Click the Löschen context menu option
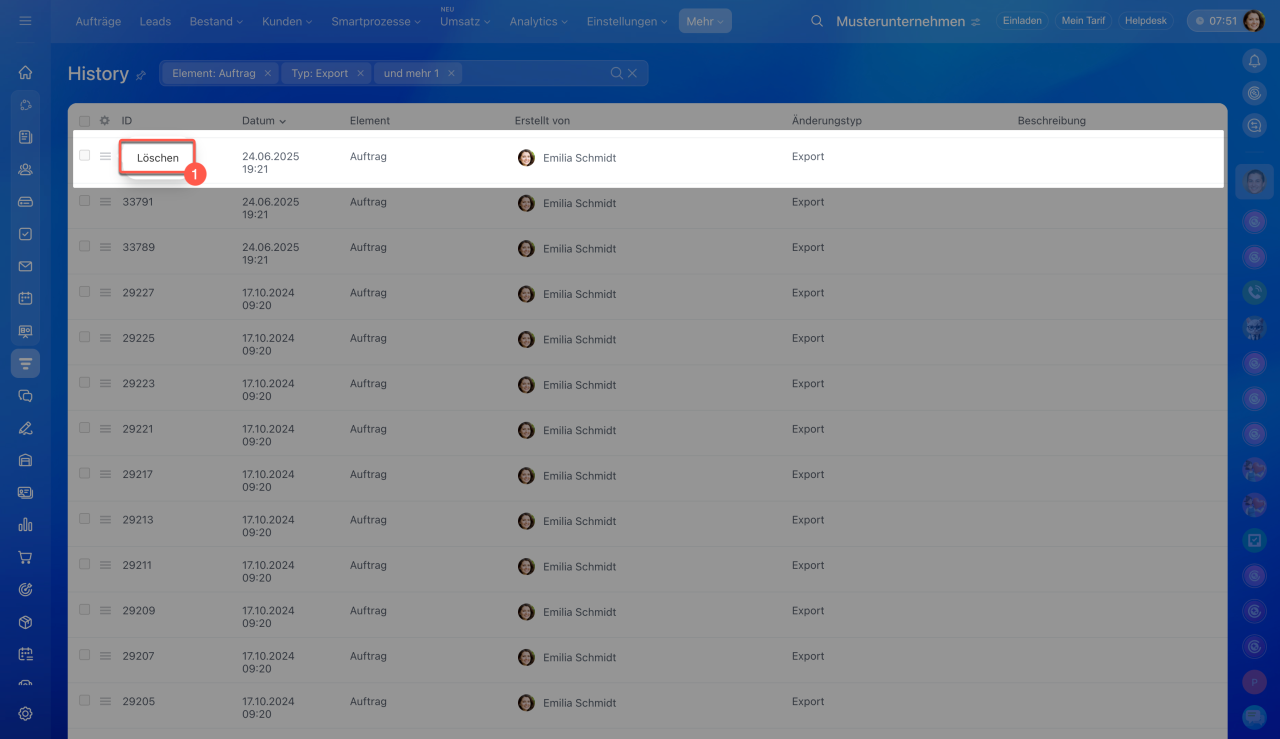Screen dimensions: 1280x739 (157, 158)
